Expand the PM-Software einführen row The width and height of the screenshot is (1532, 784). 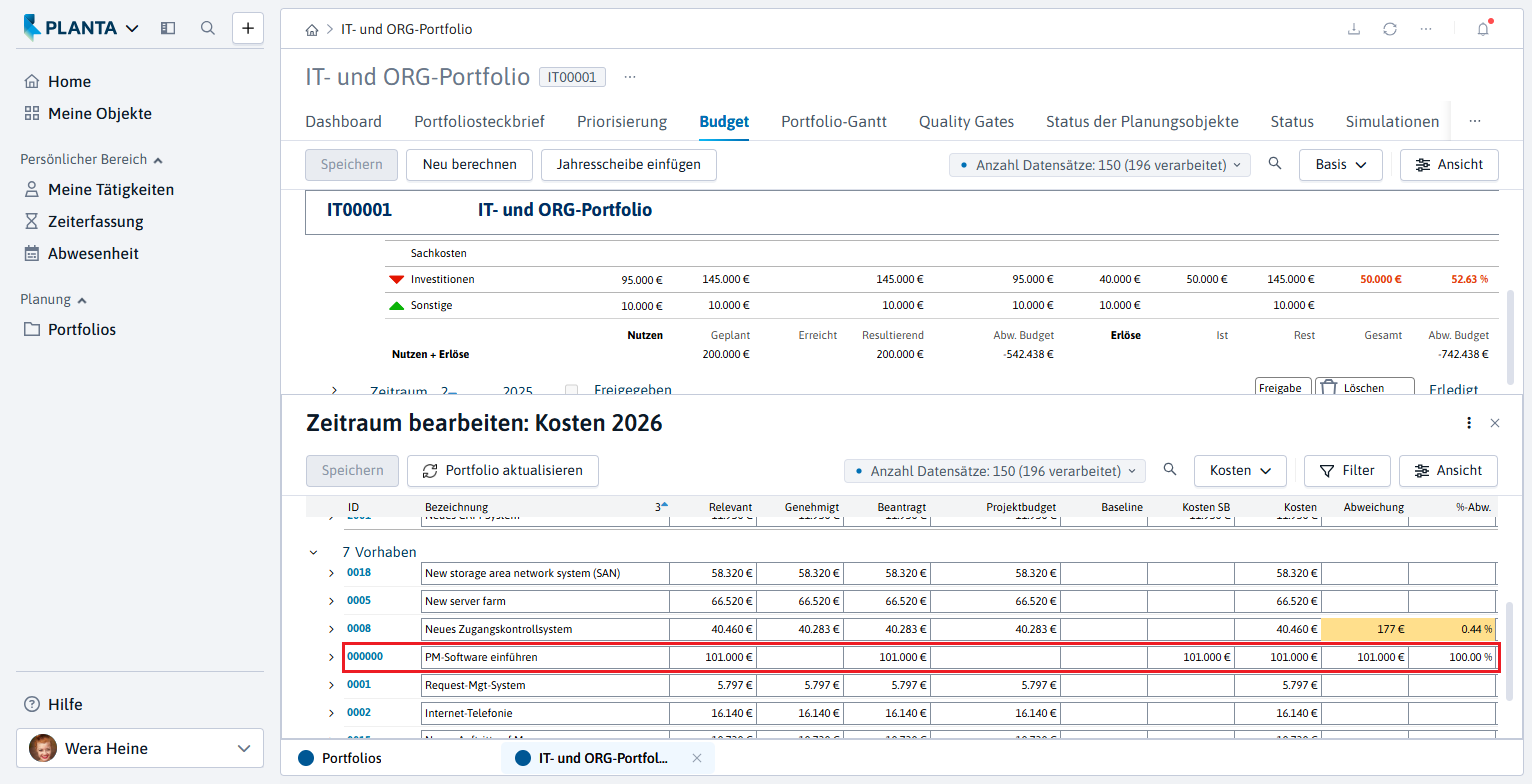(x=331, y=657)
